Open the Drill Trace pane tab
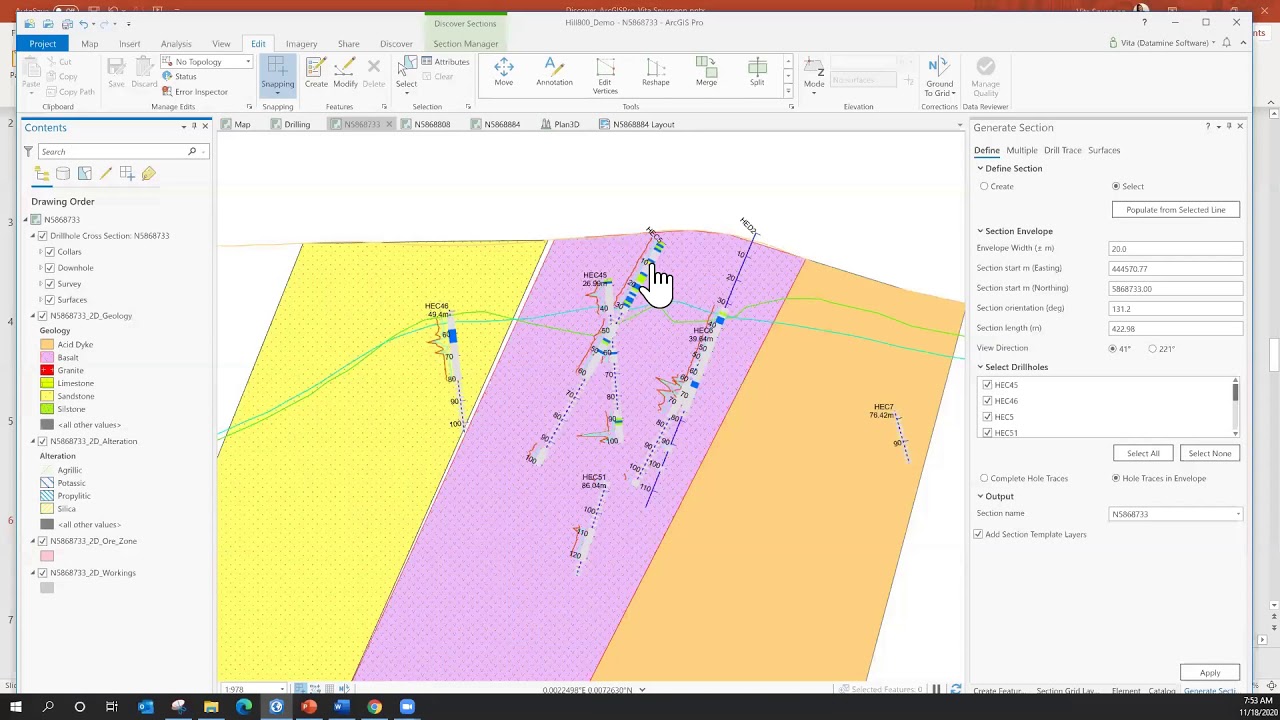Screen dimensions: 1280x720 pos(1063,150)
